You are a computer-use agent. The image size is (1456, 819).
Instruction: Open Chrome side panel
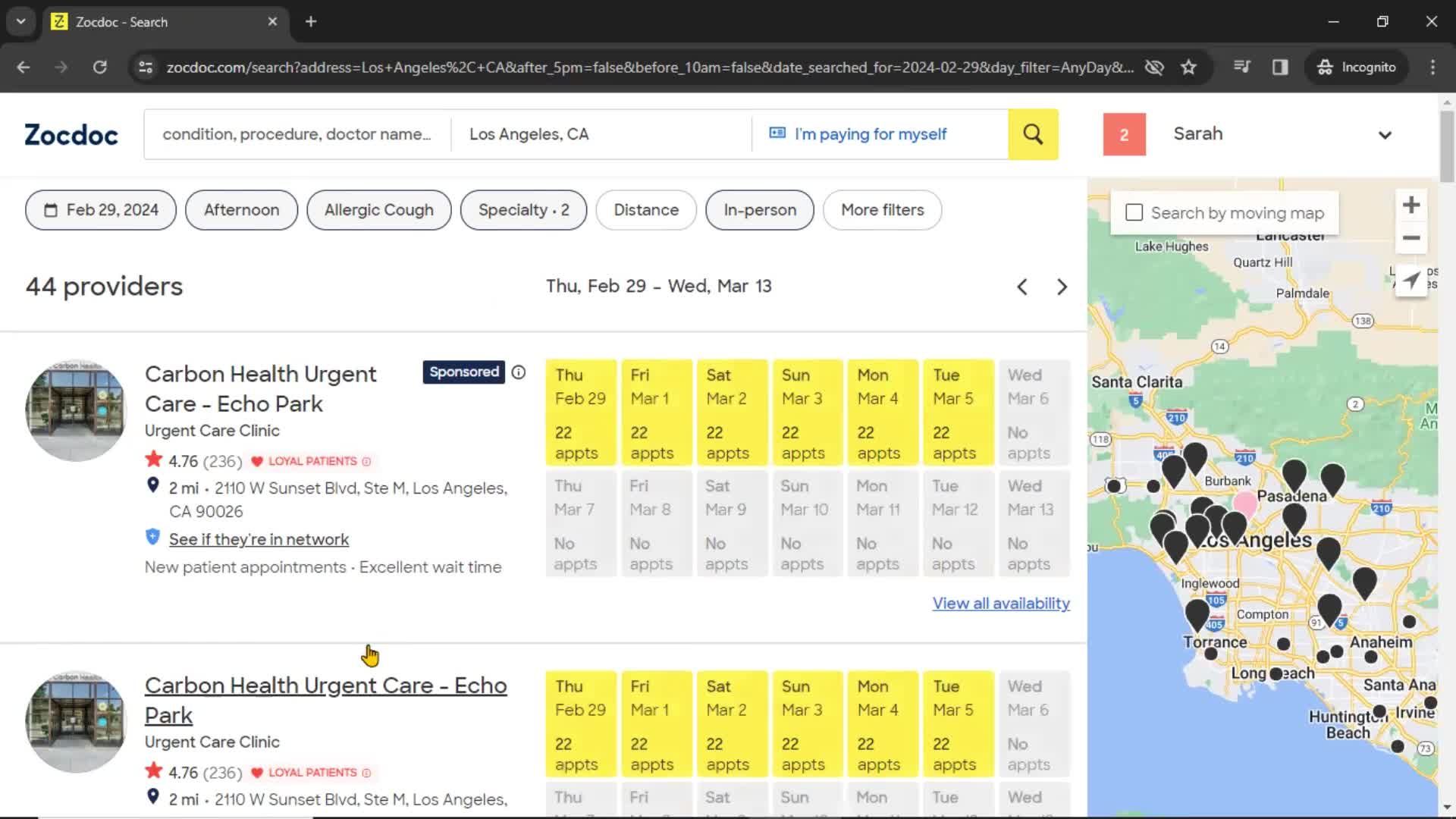point(1280,67)
